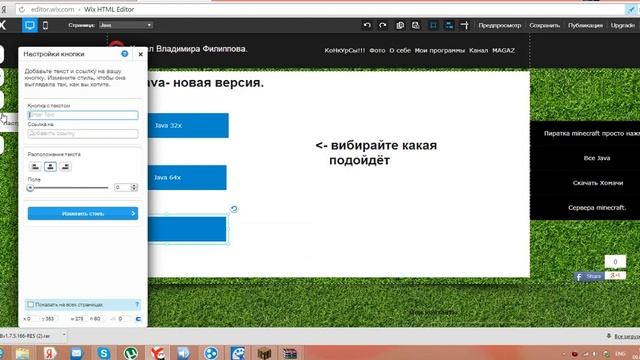
Task: Open the page selector dropdown showing Java
Action: pos(126,25)
